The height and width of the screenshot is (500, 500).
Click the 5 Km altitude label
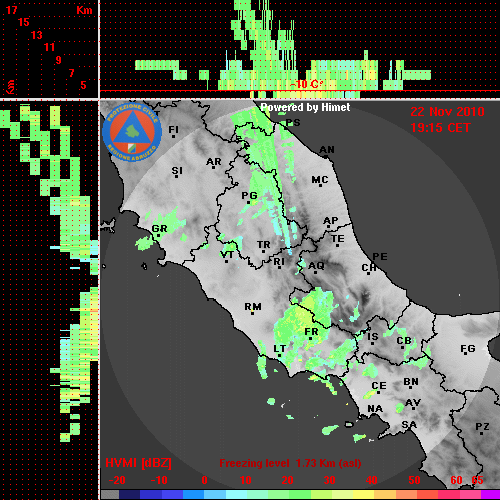pos(83,85)
